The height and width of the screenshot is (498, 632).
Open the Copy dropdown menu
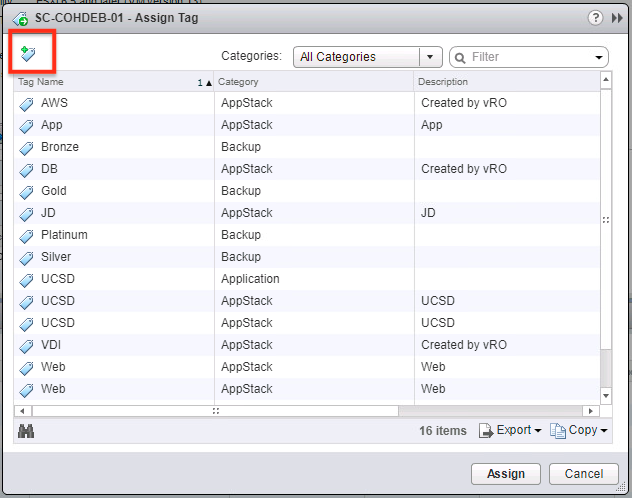(x=604, y=431)
